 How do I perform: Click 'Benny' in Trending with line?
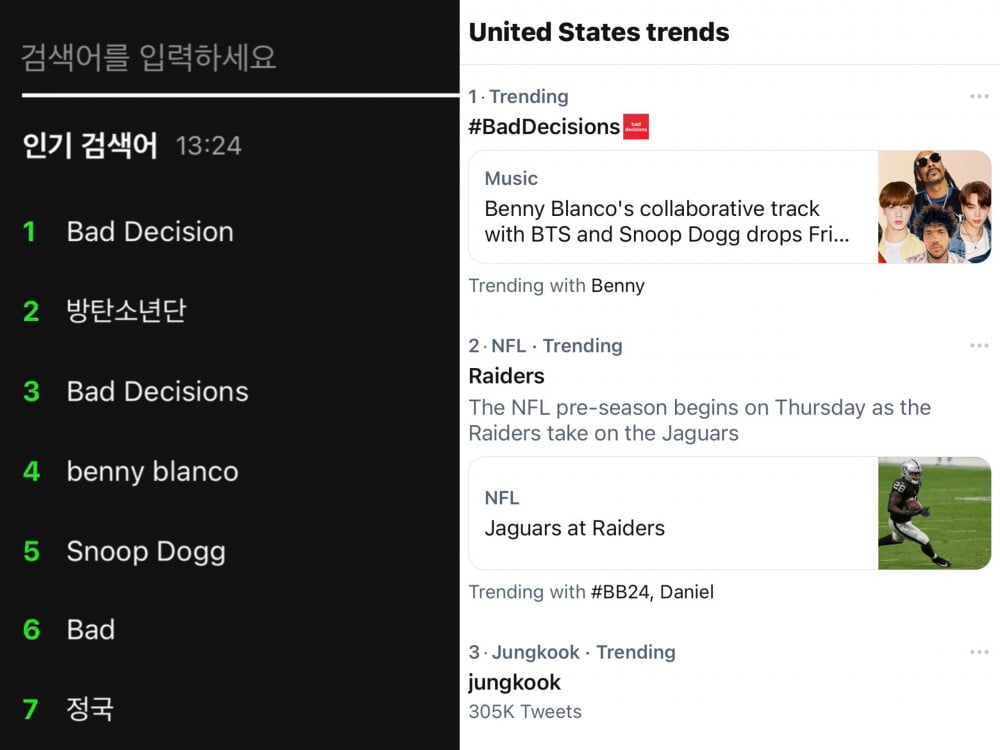[618, 286]
